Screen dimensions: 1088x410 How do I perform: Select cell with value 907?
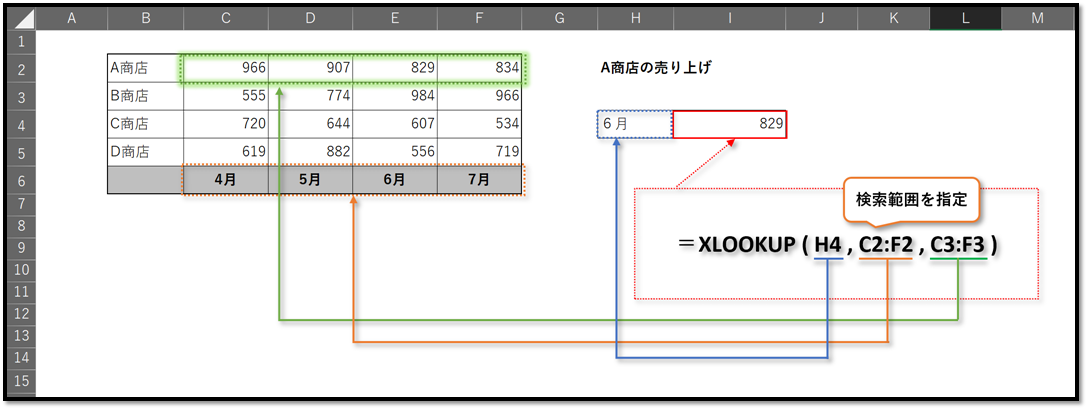coord(310,68)
